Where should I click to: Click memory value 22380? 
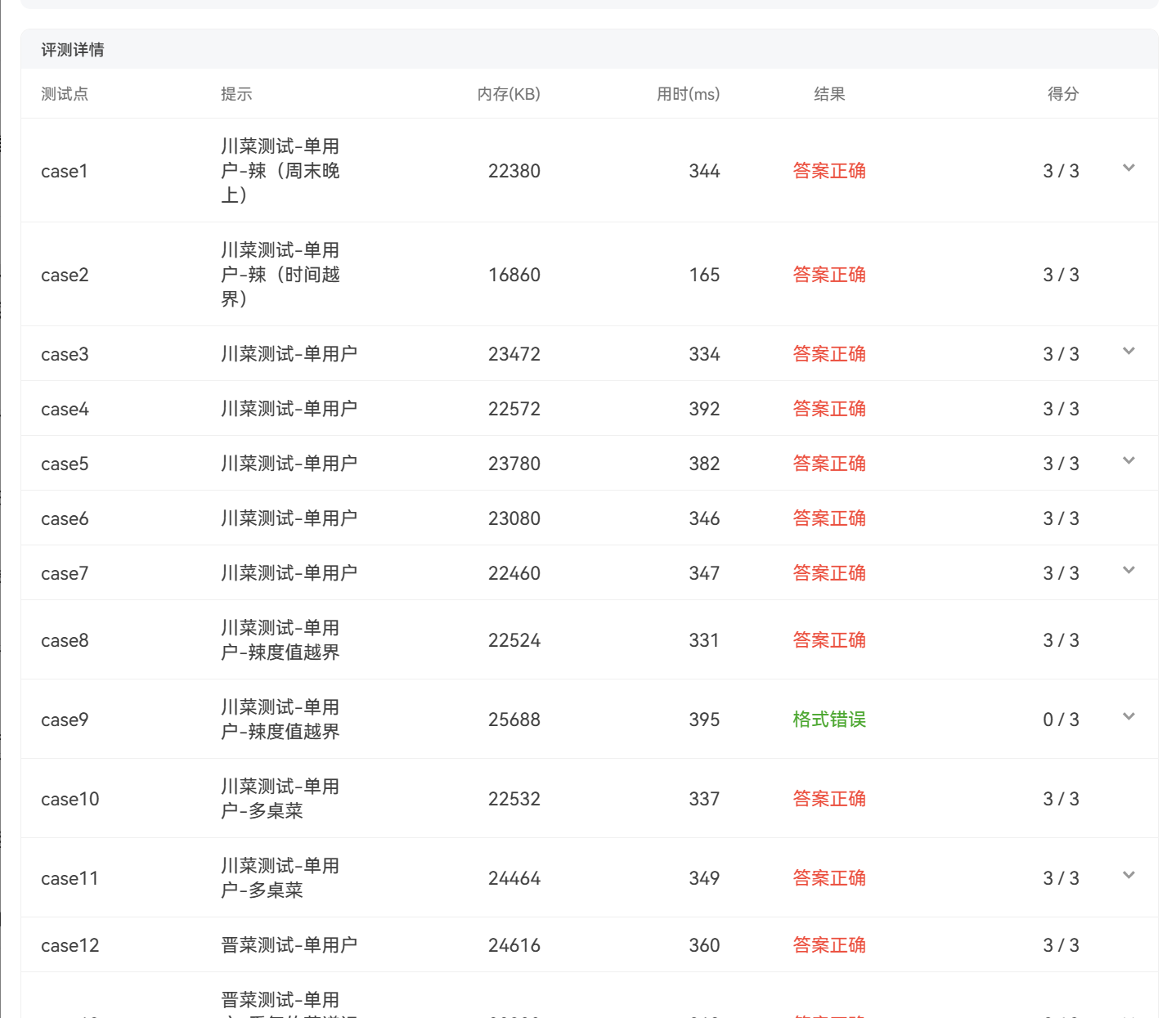click(514, 171)
